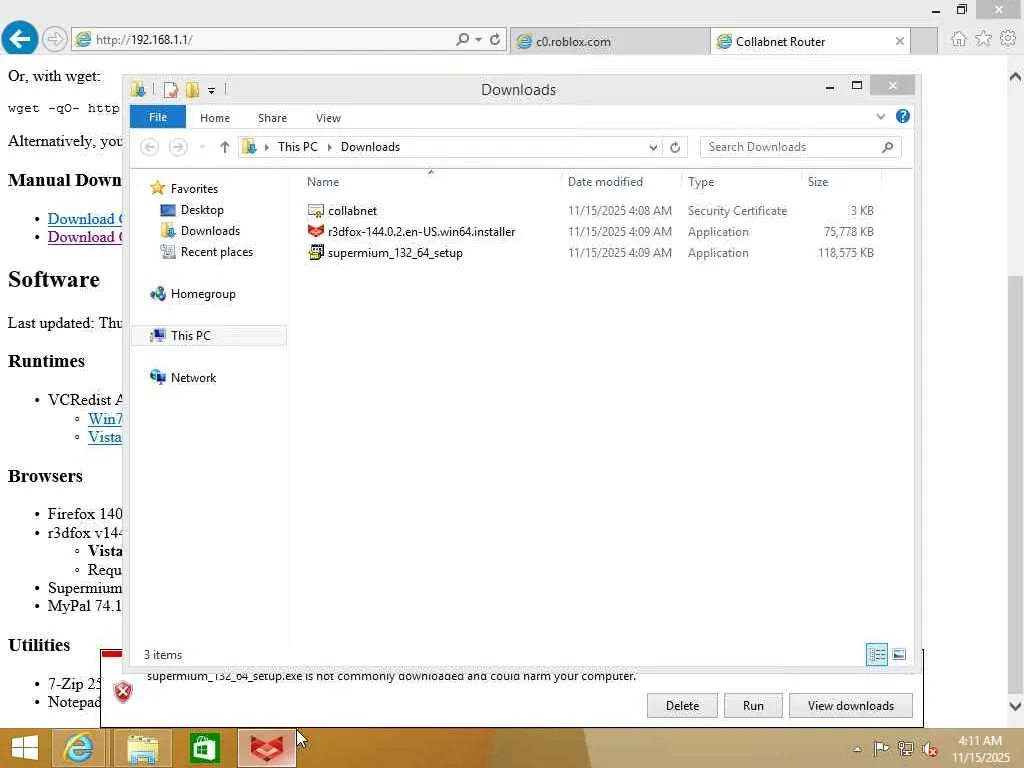The height and width of the screenshot is (768, 1024).
Task: Click the Internet Explorer forward arrow button
Action: pyautogui.click(x=55, y=39)
